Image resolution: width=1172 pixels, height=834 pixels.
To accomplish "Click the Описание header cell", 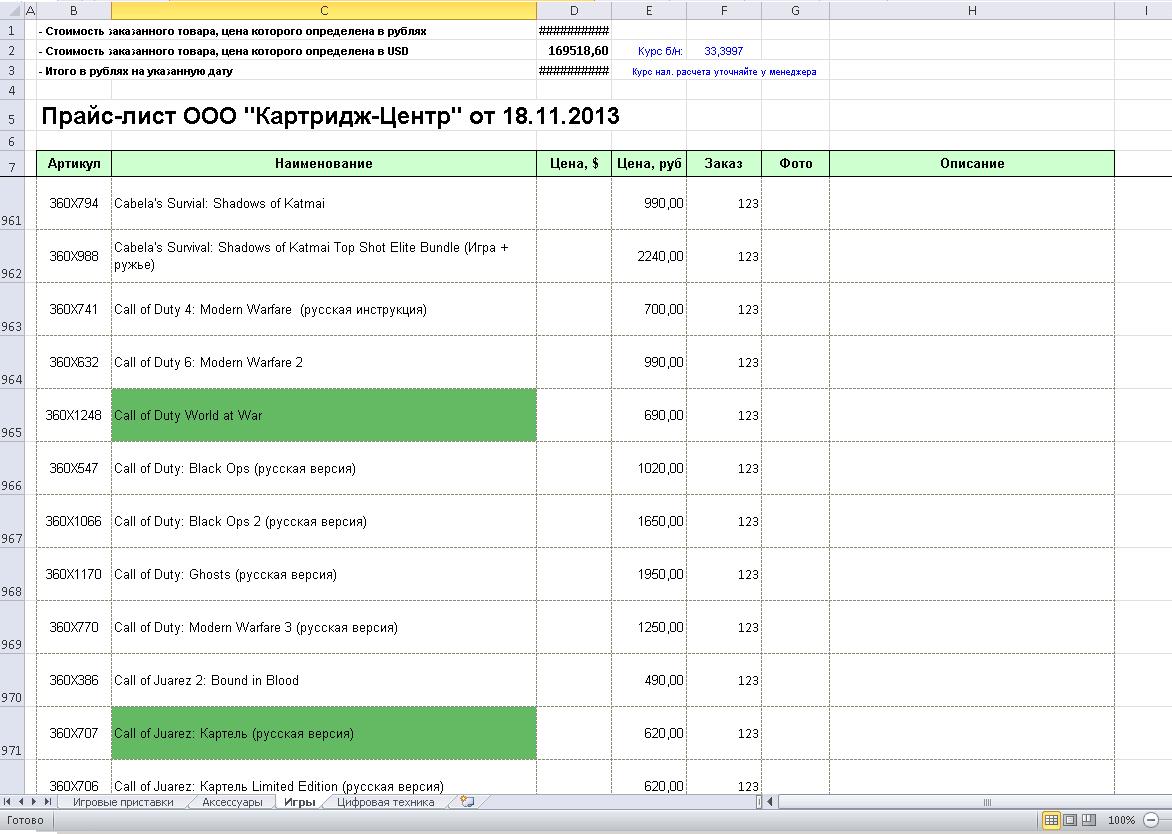I will coord(972,163).
